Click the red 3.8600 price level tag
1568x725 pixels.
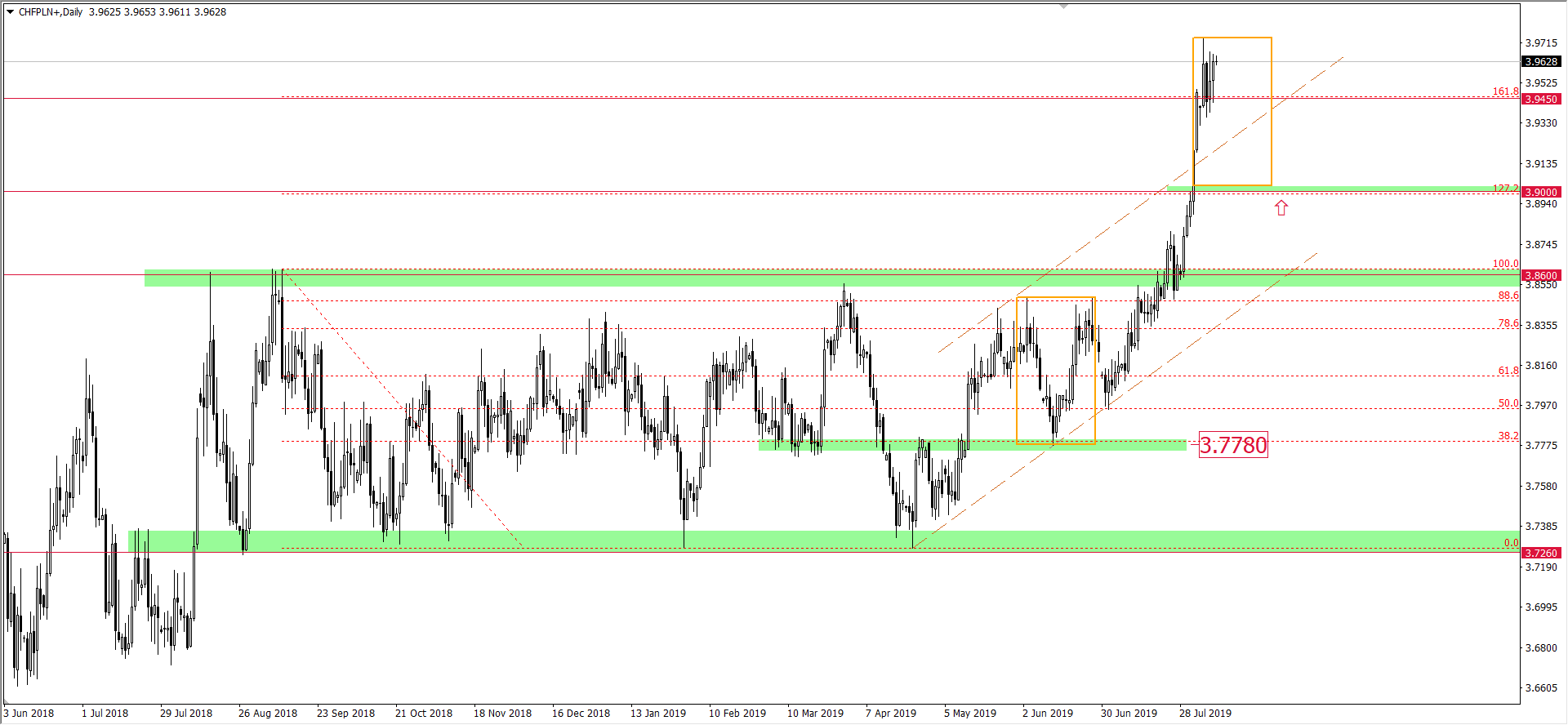(x=1541, y=275)
